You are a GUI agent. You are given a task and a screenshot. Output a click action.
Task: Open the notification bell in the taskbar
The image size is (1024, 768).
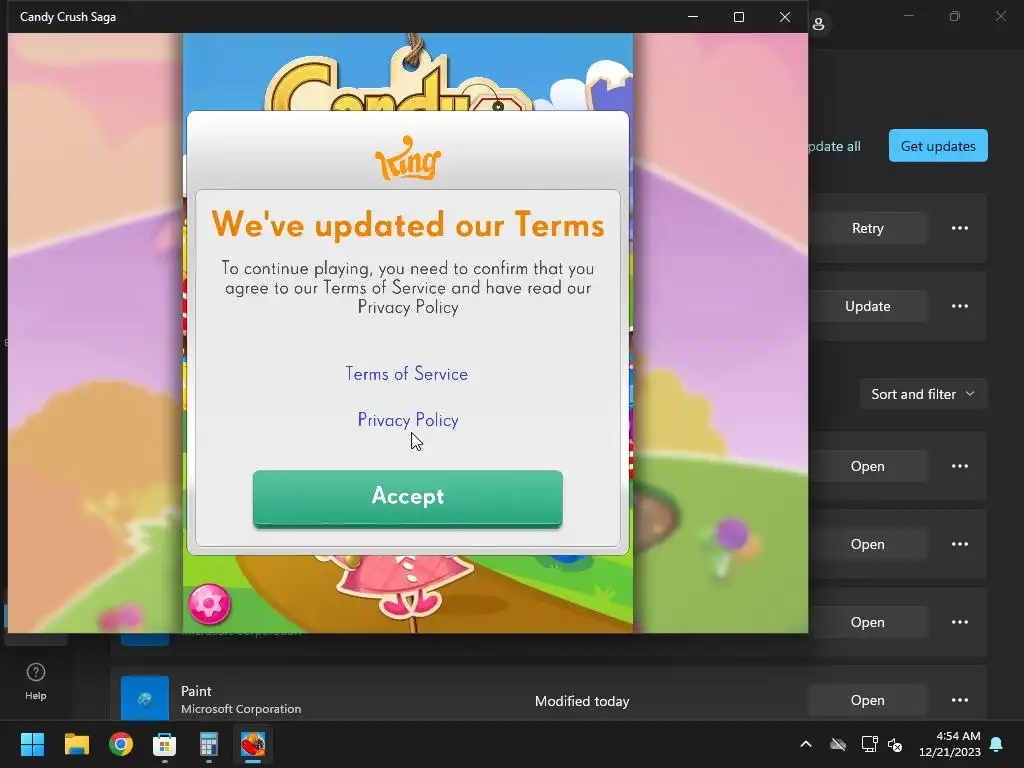(x=997, y=744)
